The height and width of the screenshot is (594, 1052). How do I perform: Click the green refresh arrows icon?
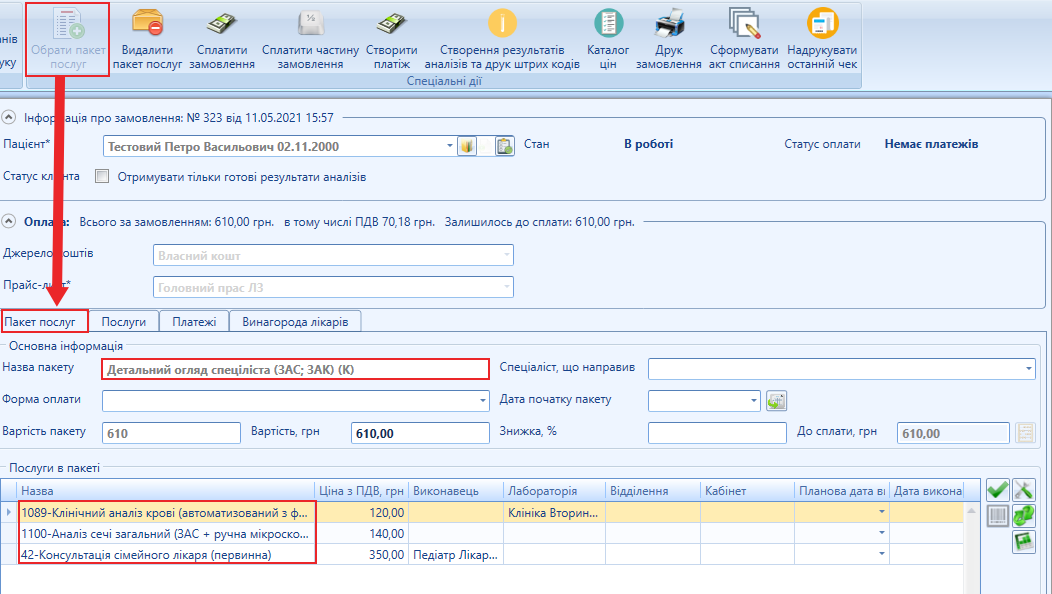tap(1024, 516)
